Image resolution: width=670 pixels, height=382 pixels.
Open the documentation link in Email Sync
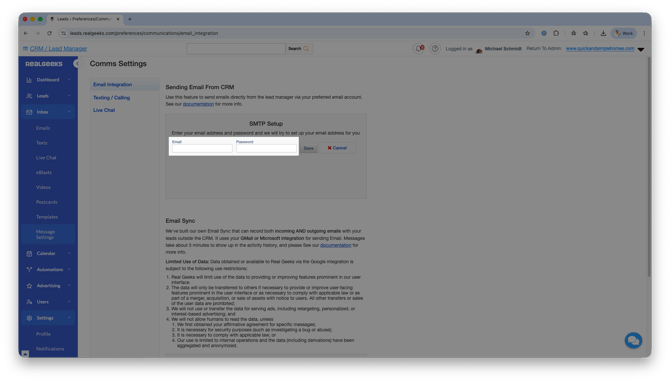pos(336,245)
